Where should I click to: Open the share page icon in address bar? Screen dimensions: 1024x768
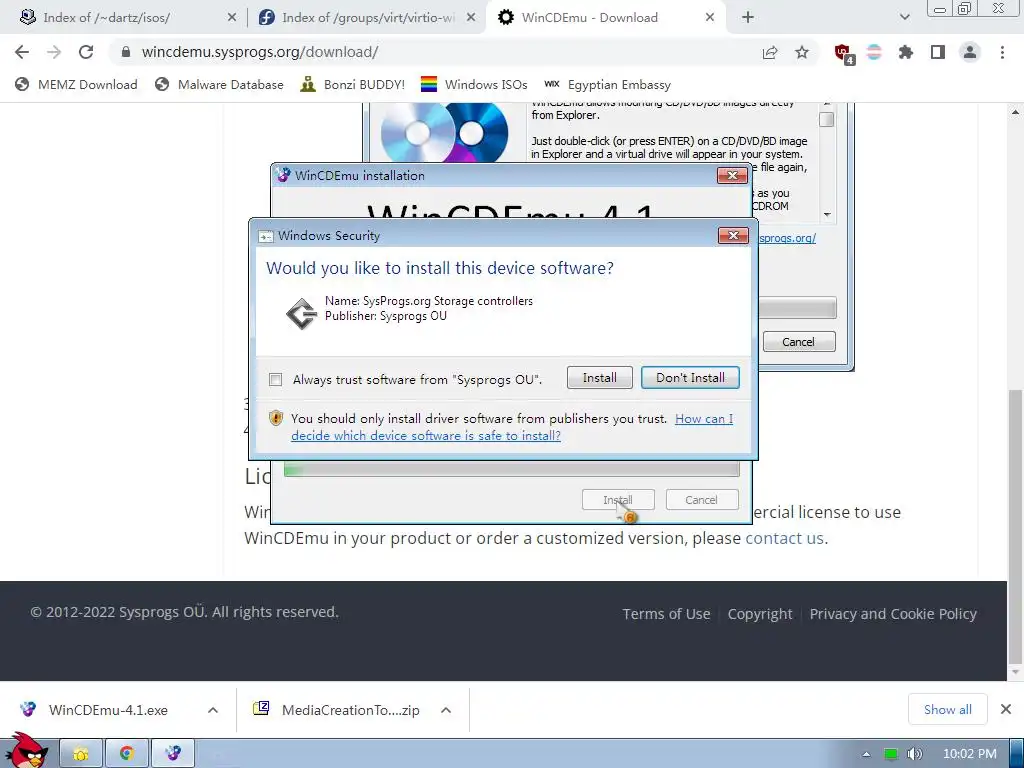(x=770, y=52)
